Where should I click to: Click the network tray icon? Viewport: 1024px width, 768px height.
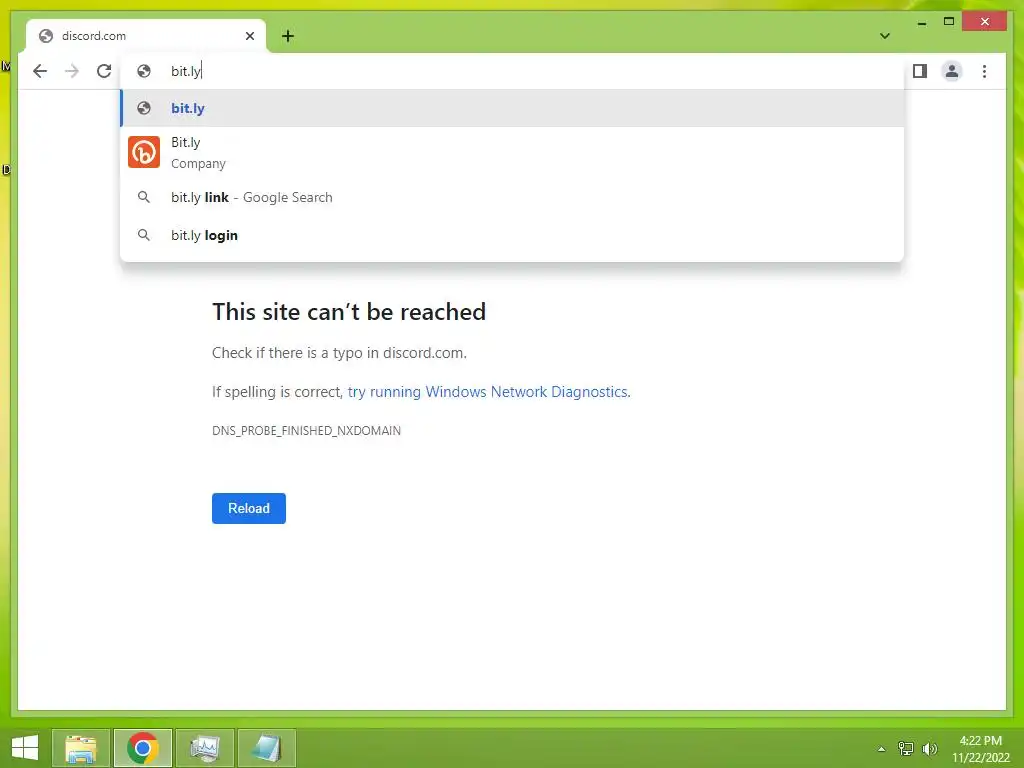[x=906, y=749]
